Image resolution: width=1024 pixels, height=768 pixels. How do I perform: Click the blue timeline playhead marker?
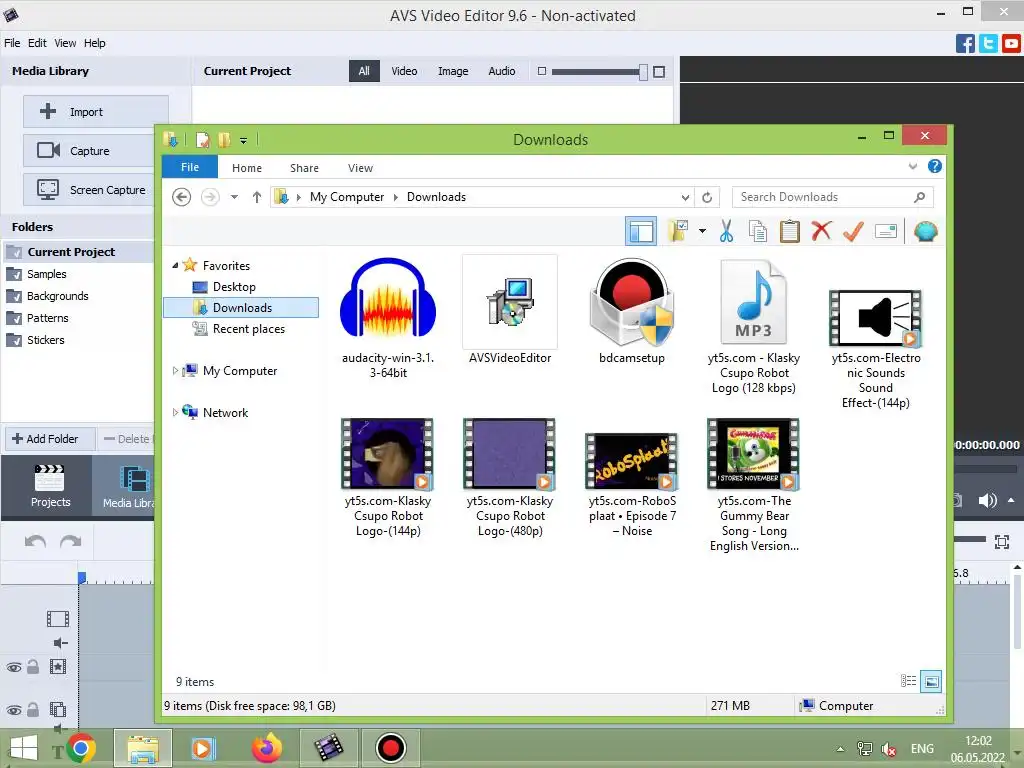pyautogui.click(x=82, y=577)
